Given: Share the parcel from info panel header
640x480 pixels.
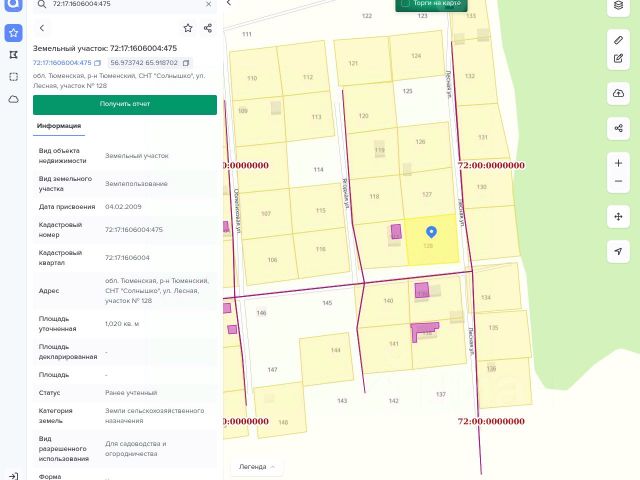Looking at the screenshot, I should (208, 28).
